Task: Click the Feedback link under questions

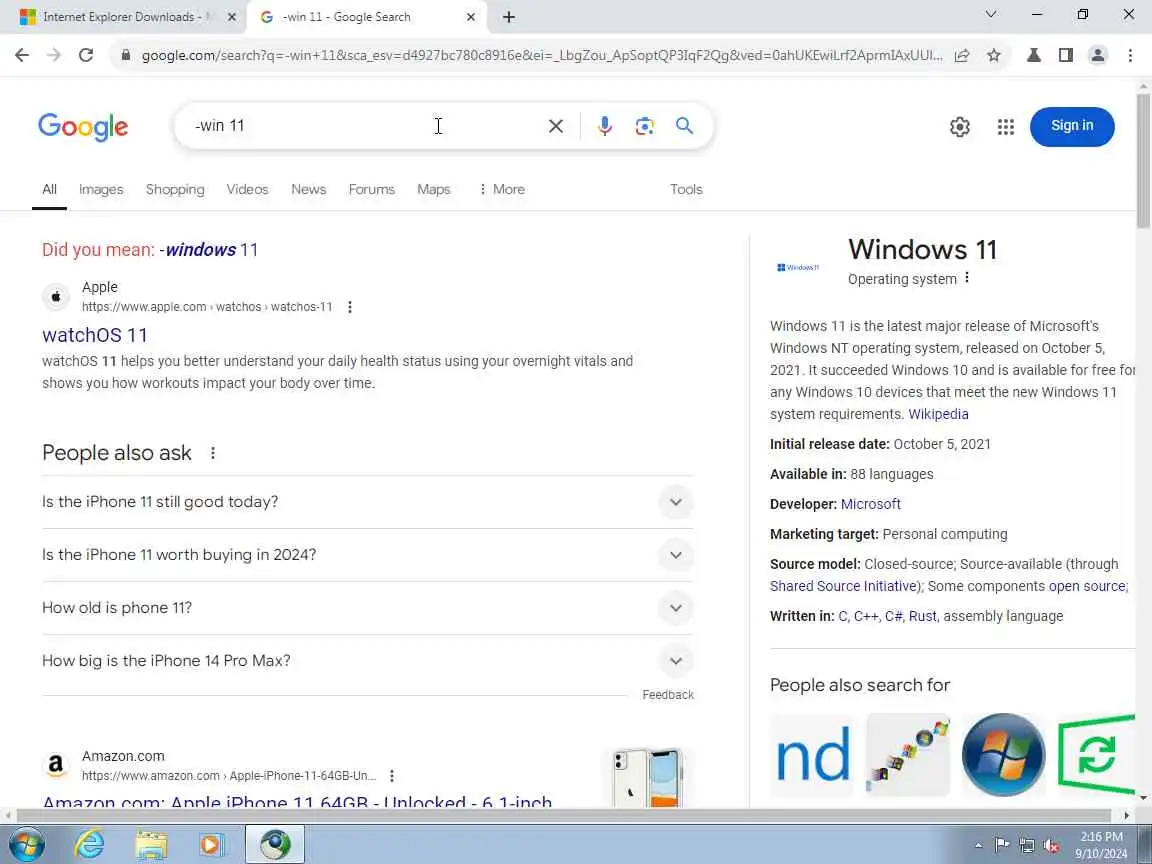Action: (668, 694)
